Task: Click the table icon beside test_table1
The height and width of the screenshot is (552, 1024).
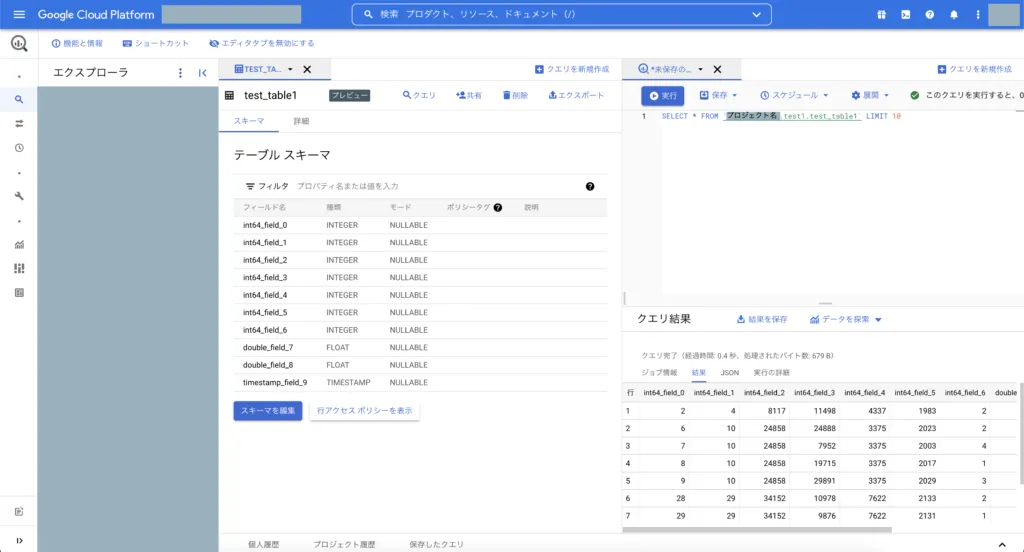Action: point(229,95)
